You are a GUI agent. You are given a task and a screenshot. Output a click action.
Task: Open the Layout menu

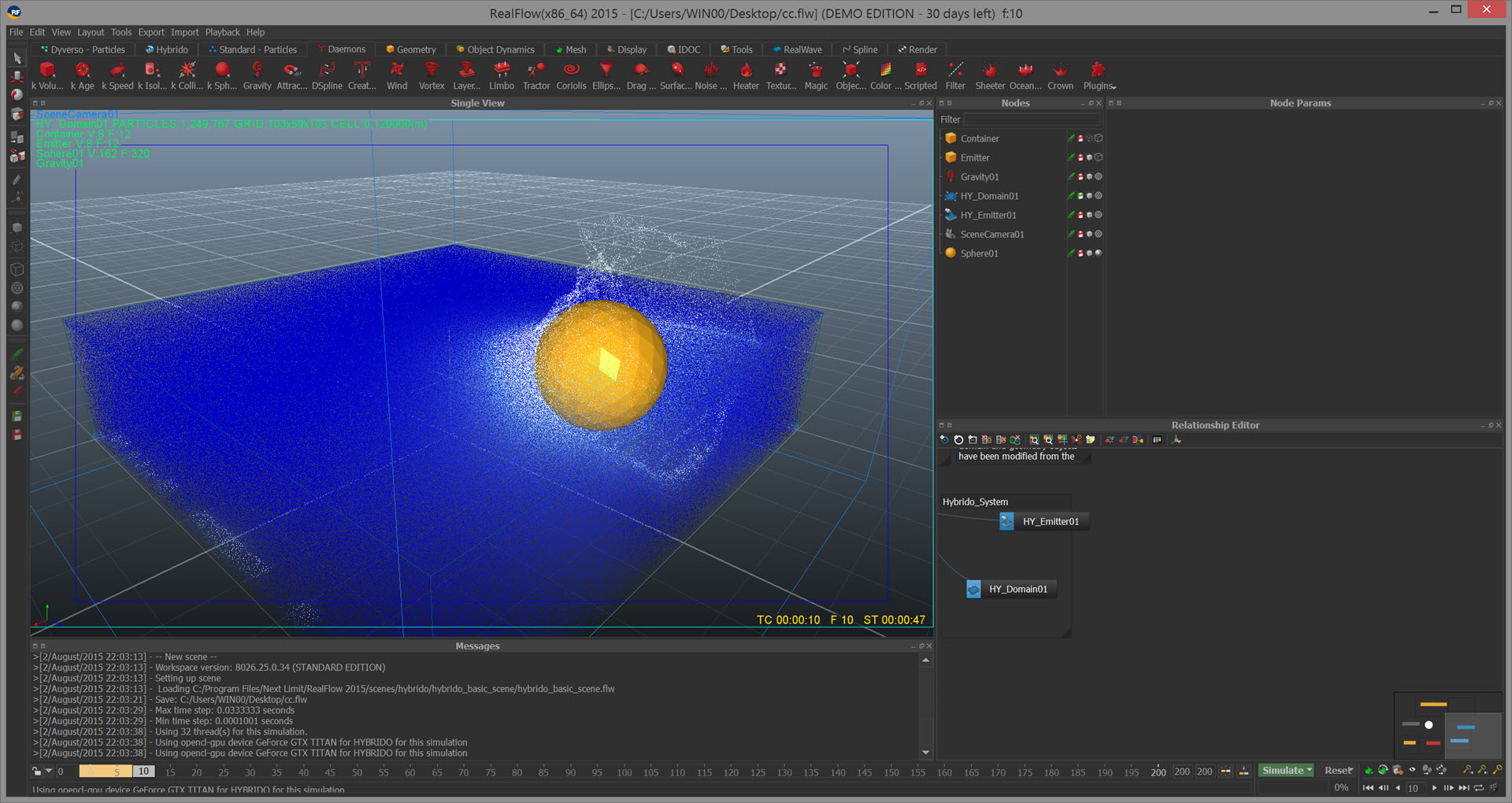(90, 32)
